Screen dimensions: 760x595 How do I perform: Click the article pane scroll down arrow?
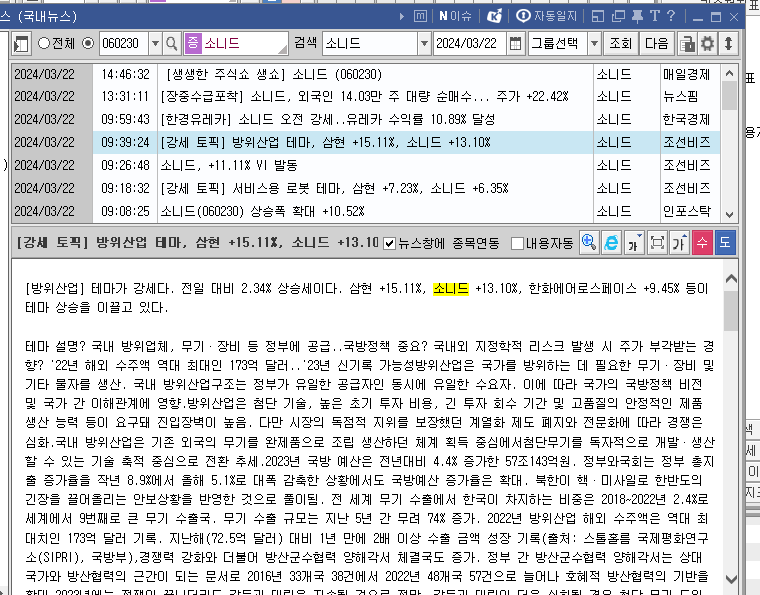(x=731, y=579)
